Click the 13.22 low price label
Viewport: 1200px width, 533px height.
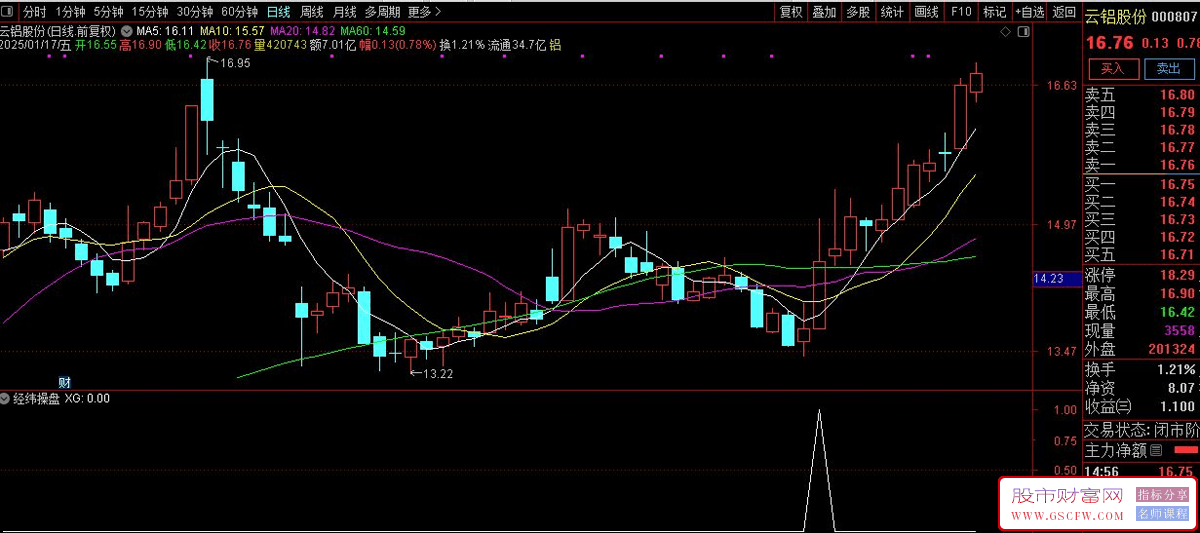tap(438, 373)
